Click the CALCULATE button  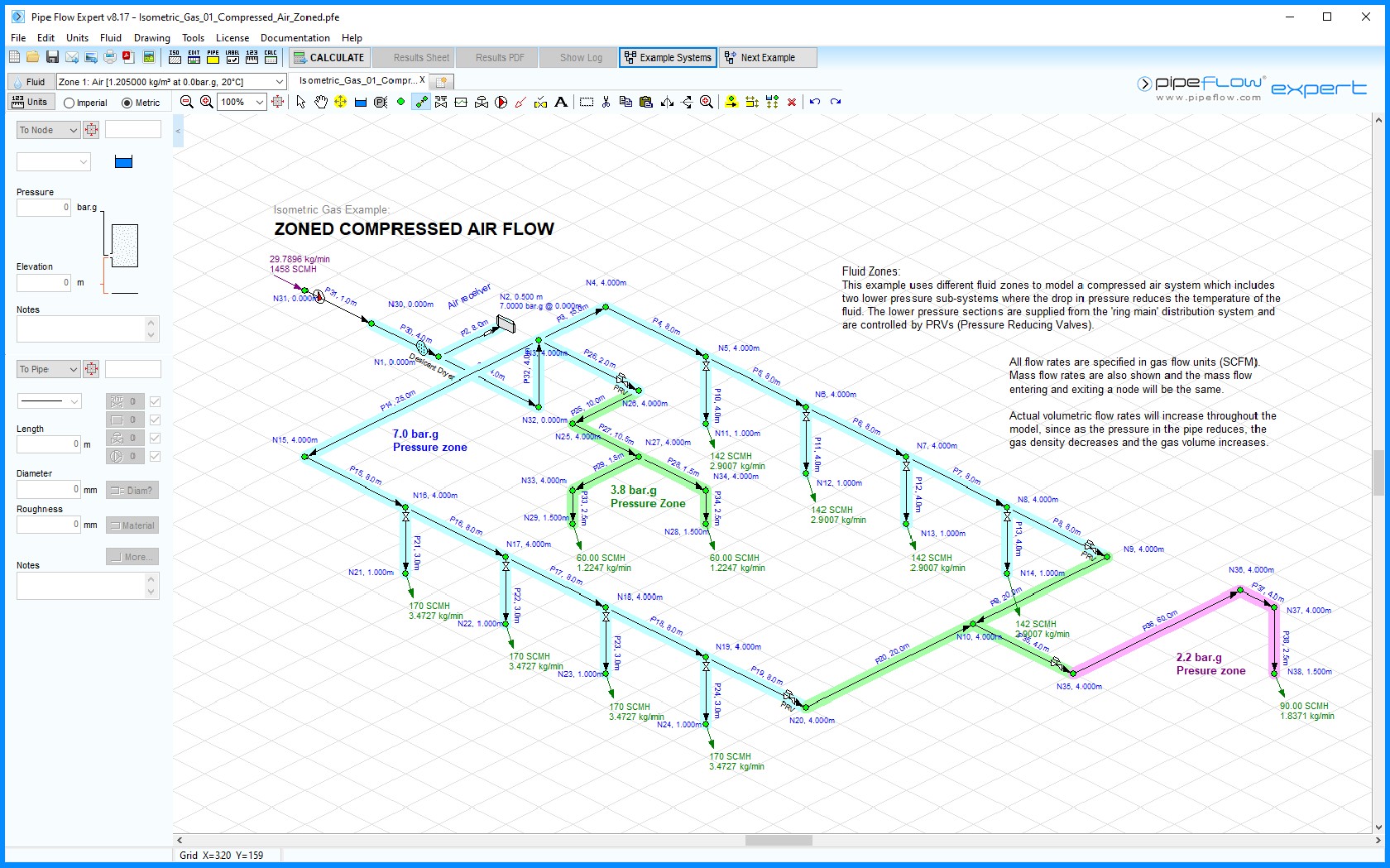(x=329, y=57)
